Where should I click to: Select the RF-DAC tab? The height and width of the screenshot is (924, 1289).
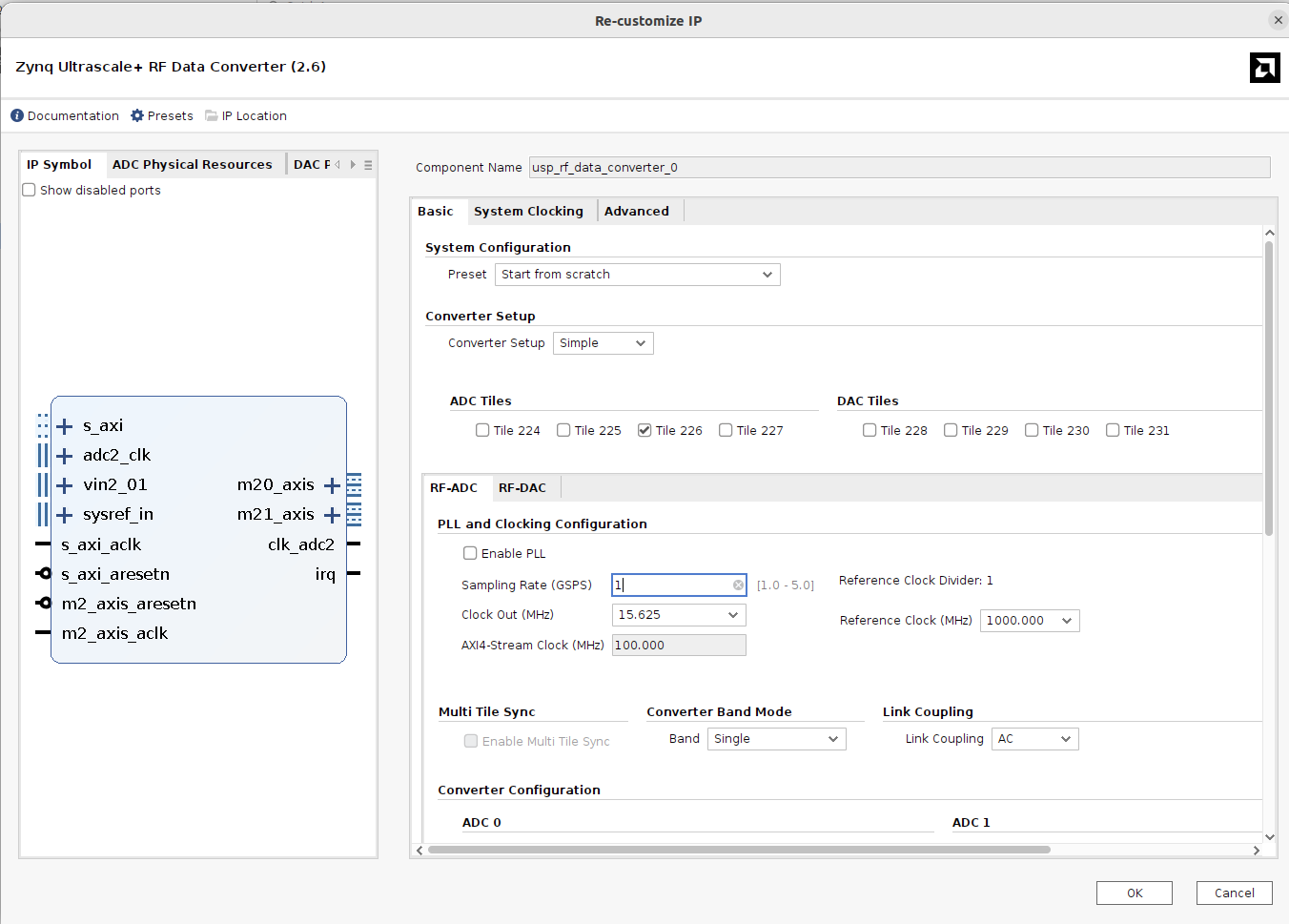click(x=522, y=488)
